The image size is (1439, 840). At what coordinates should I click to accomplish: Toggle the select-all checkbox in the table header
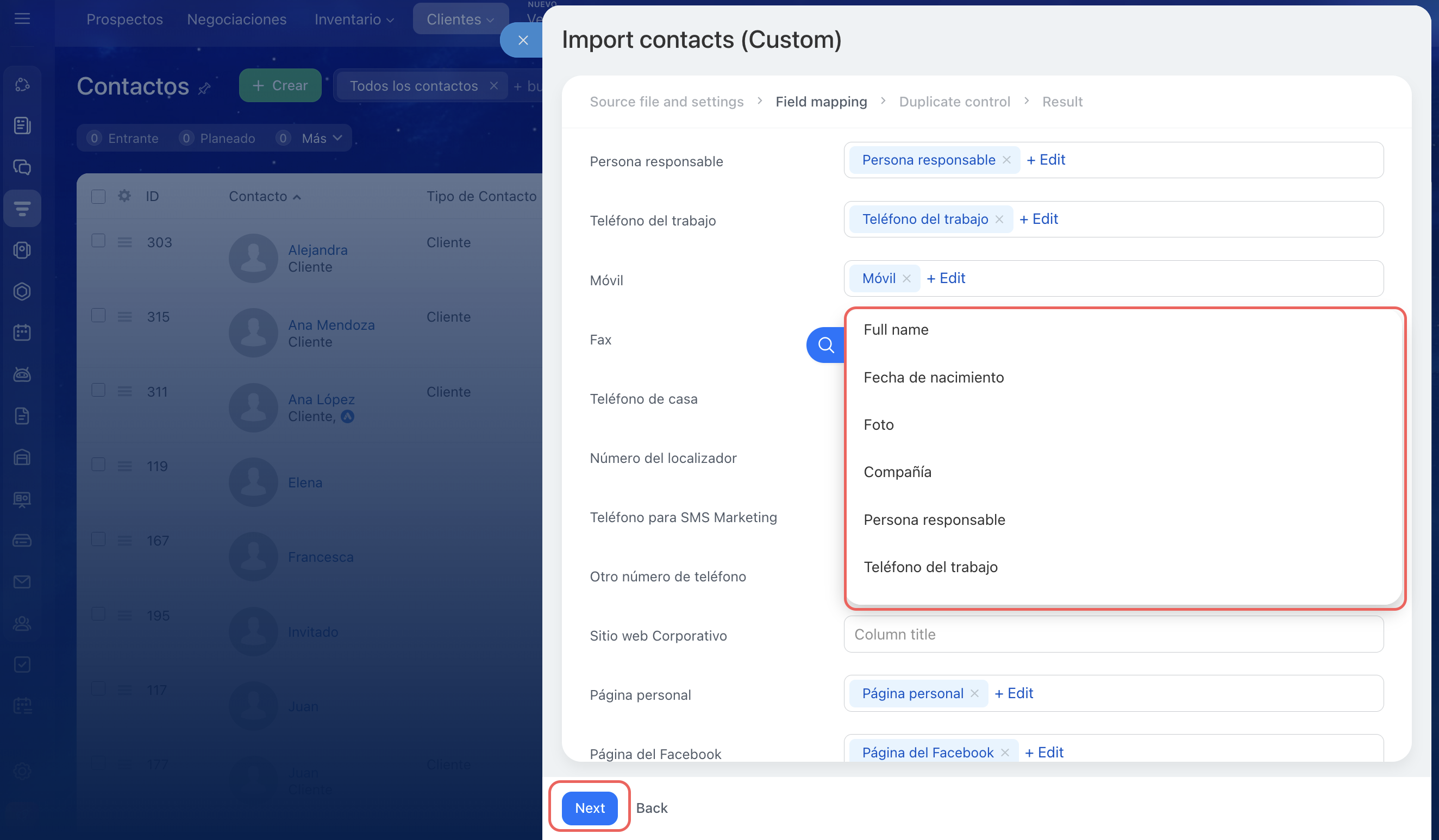(98, 197)
